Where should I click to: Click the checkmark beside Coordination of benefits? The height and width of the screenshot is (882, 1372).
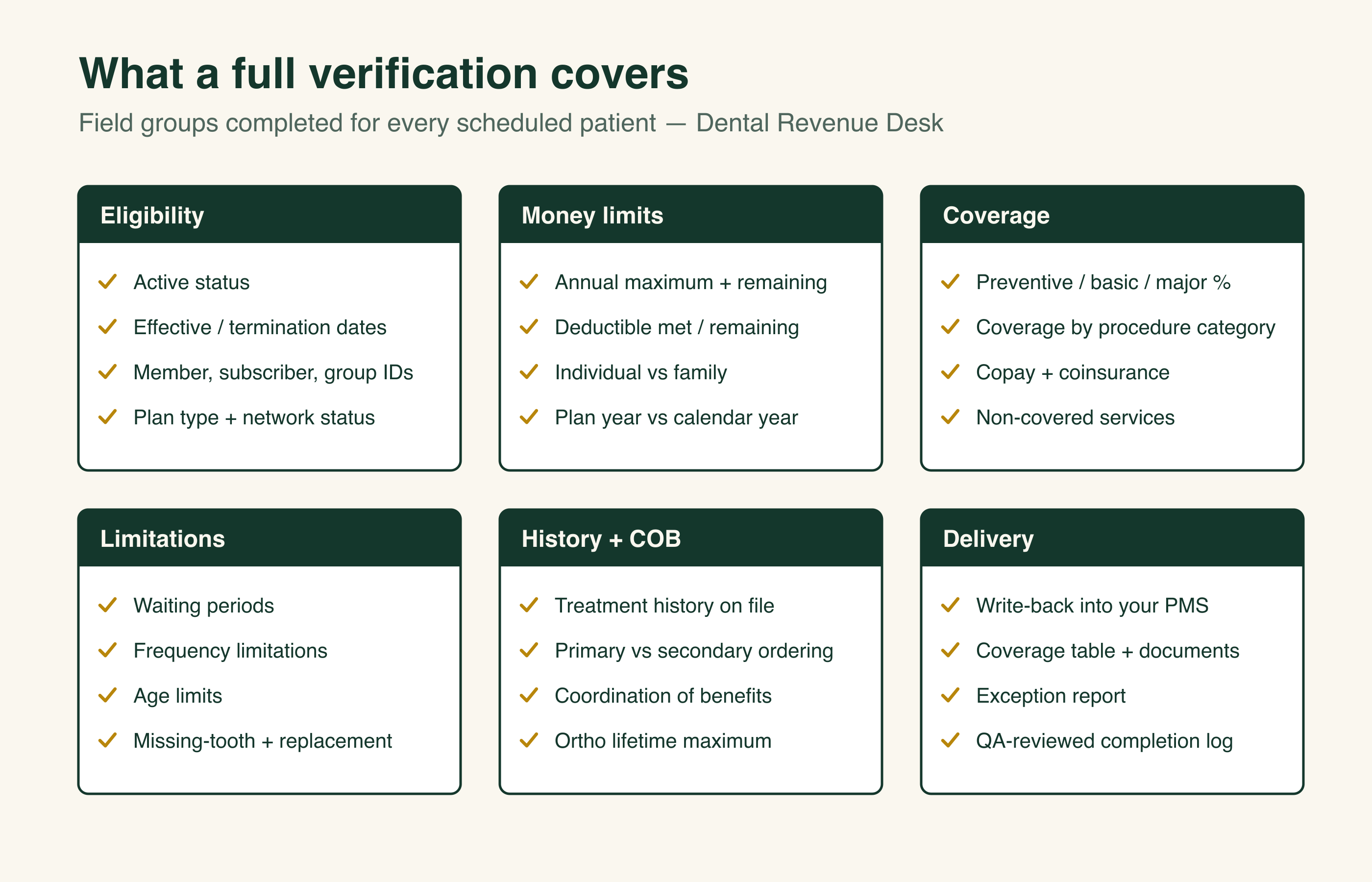[529, 695]
